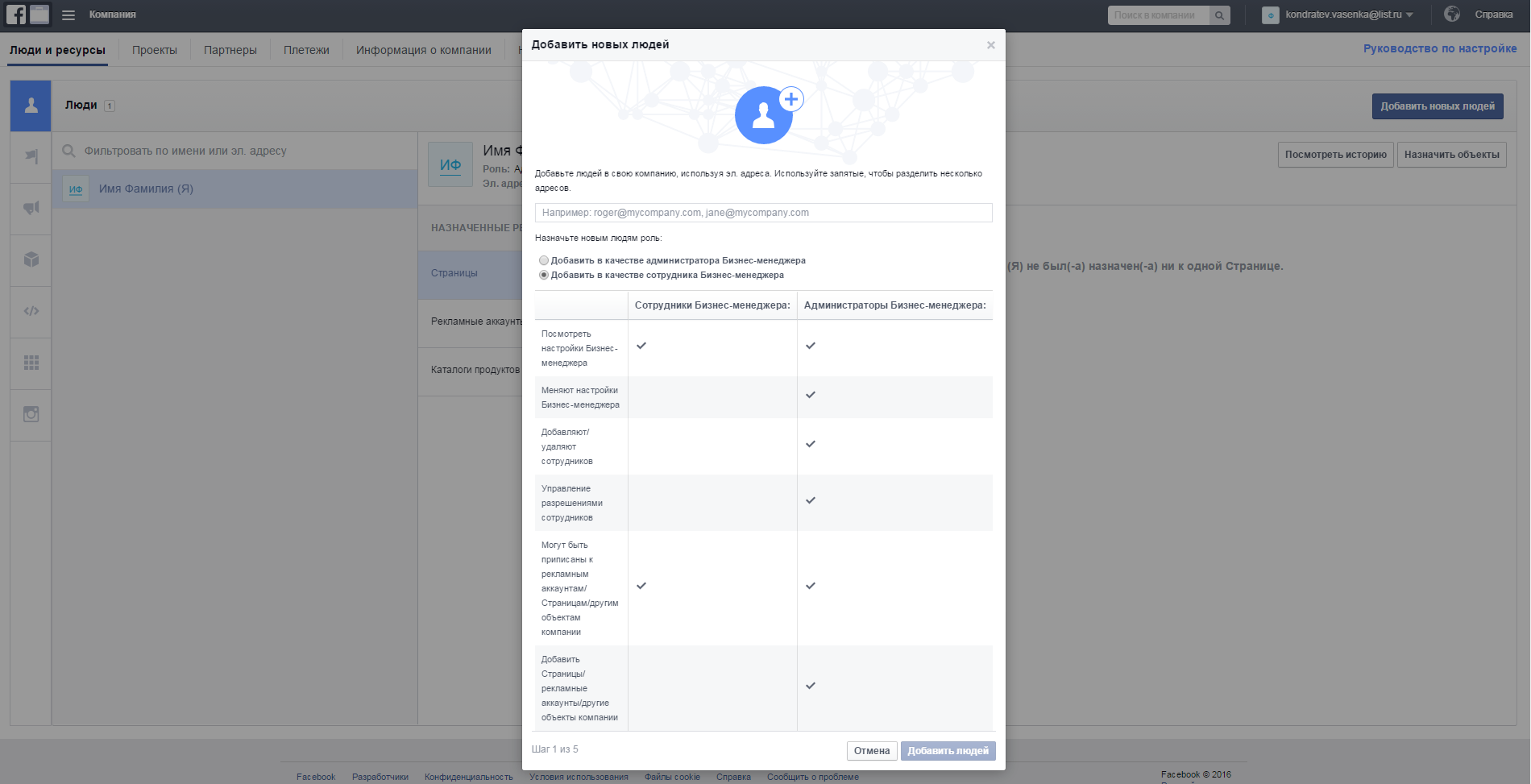Image resolution: width=1531 pixels, height=784 pixels.
Task: Click Посмотреть историю button
Action: click(1336, 155)
